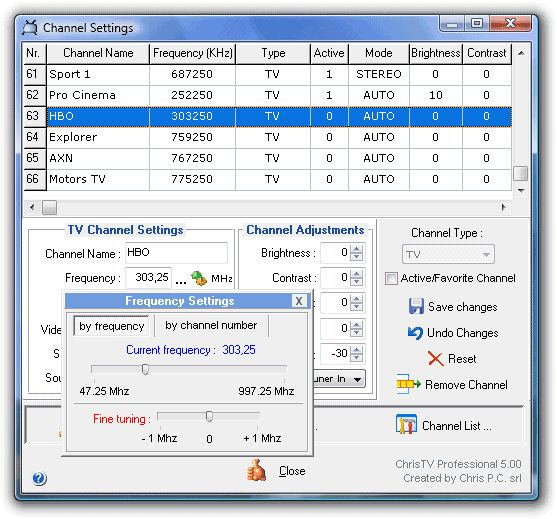557x519 pixels.
Task: Toggle the Active/Favorite Channel checkbox
Action: click(x=391, y=279)
